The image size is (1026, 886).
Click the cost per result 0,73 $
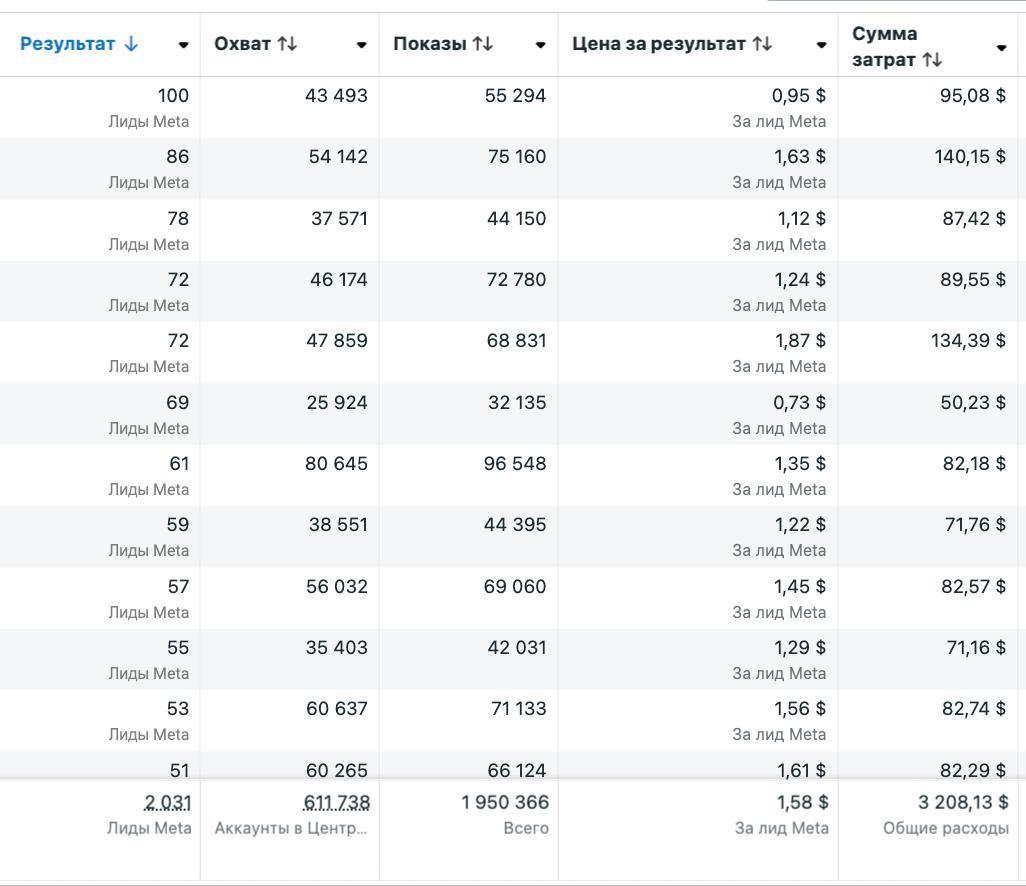(801, 403)
